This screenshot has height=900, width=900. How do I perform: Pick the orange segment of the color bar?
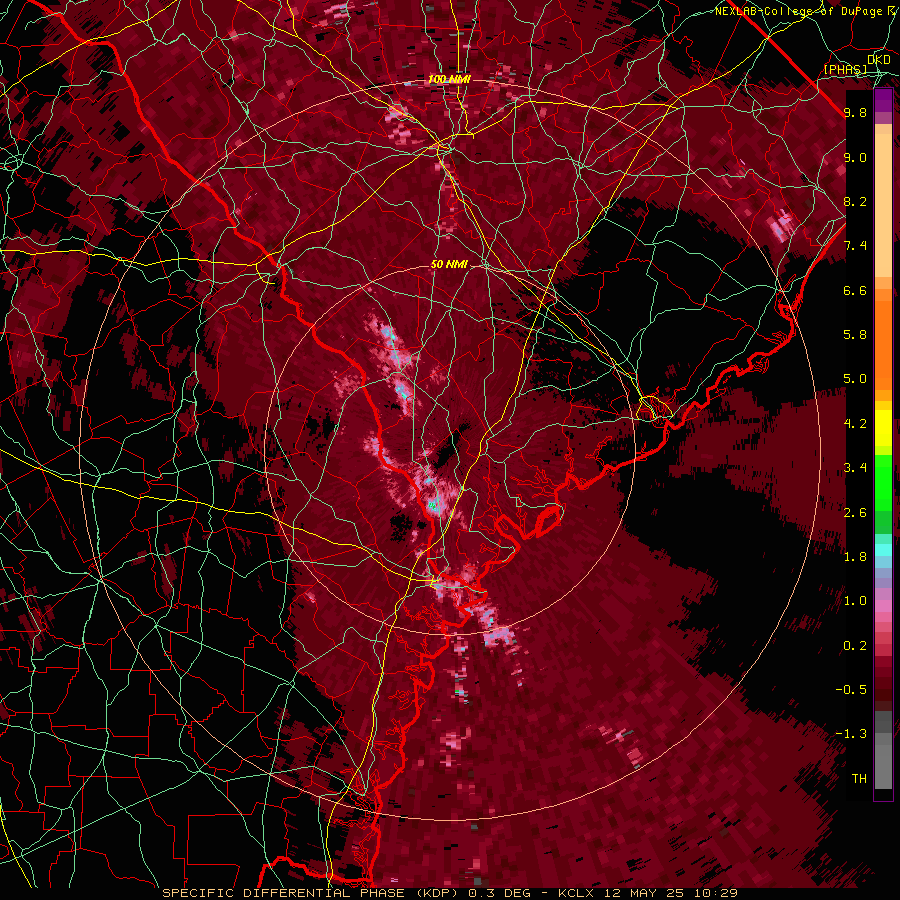coord(883,344)
